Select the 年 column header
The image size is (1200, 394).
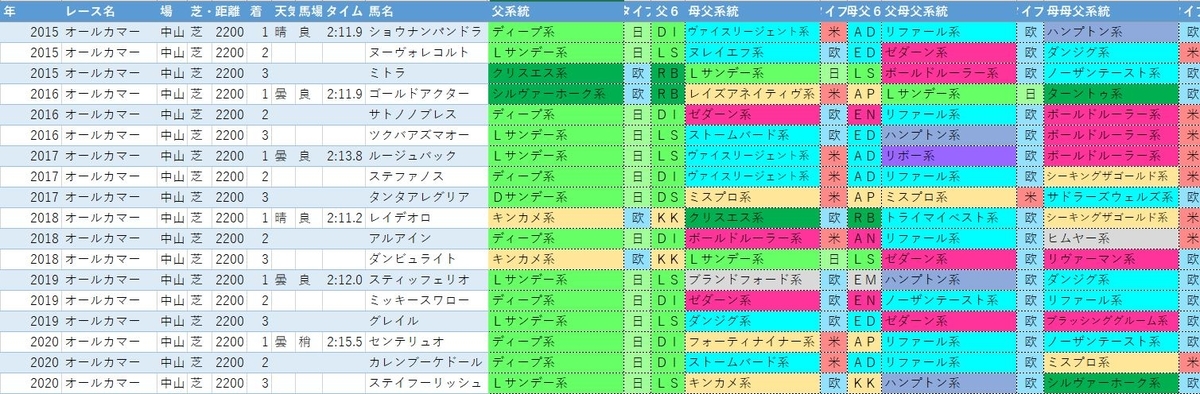tap(31, 10)
